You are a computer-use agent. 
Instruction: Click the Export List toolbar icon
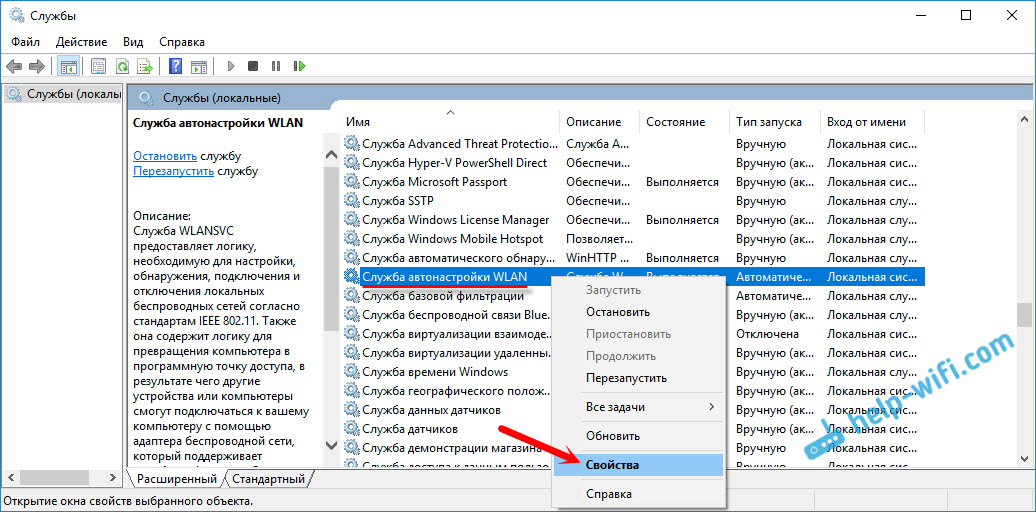pyautogui.click(x=145, y=67)
